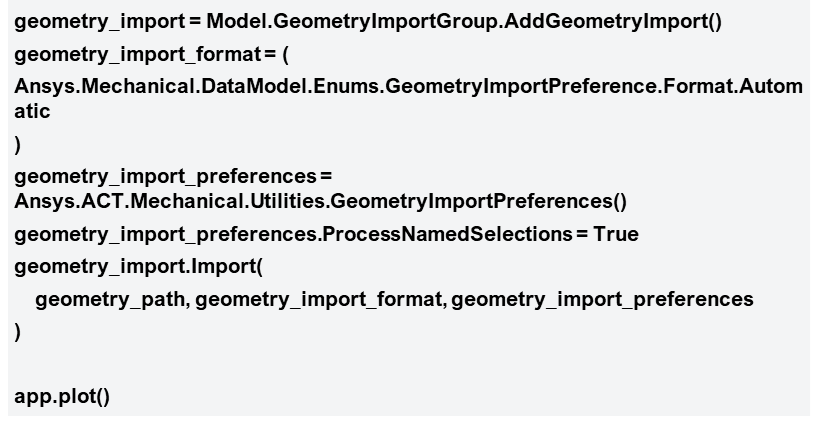Click geometry_import_preferences = assignment text
Screen dimensions: 815x421
point(173,177)
